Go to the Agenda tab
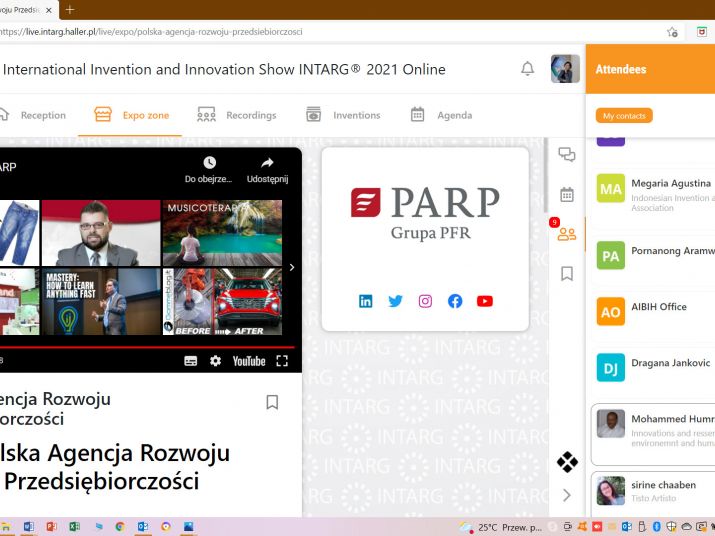This screenshot has height=536, width=715. 441,115
